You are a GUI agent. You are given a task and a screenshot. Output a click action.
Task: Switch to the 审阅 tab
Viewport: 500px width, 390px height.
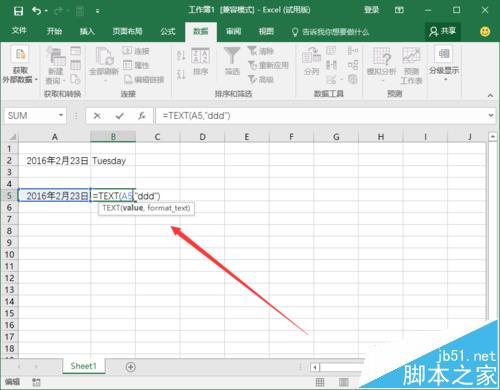point(233,31)
